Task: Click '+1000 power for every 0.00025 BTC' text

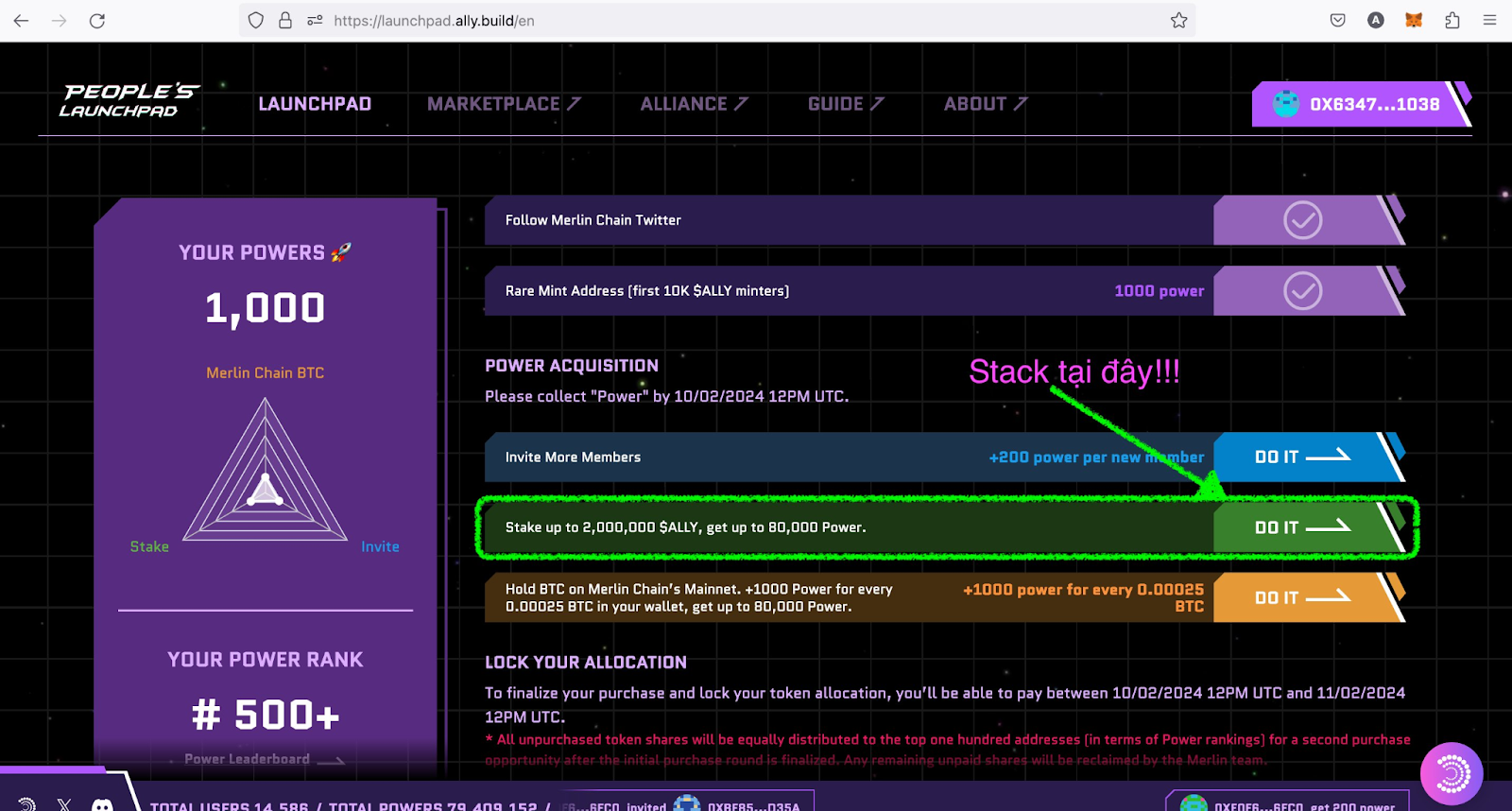Action: 1083,597
